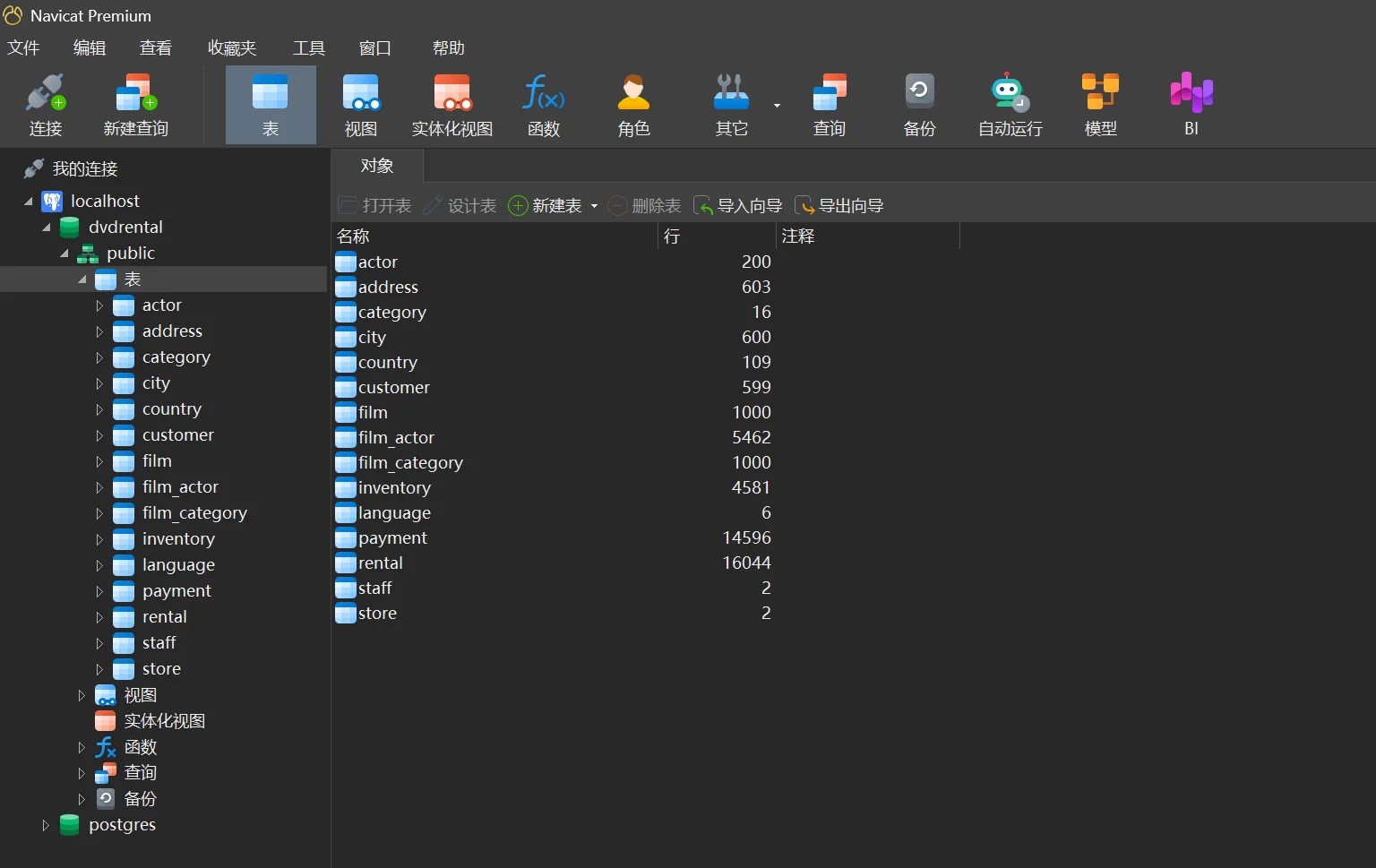
Task: Open the dropdown arrow beside 其它
Action: point(777,106)
